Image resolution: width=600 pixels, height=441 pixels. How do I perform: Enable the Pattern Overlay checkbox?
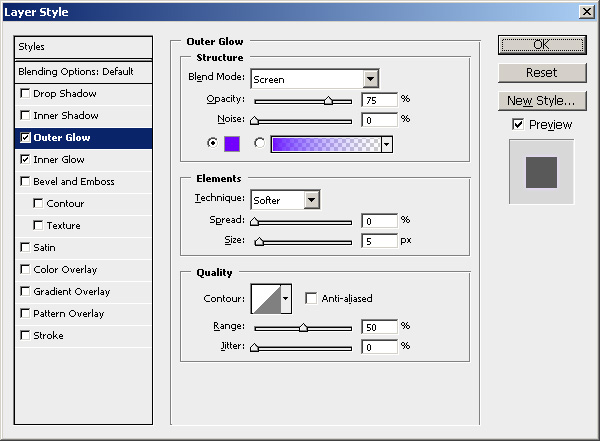(x=25, y=314)
